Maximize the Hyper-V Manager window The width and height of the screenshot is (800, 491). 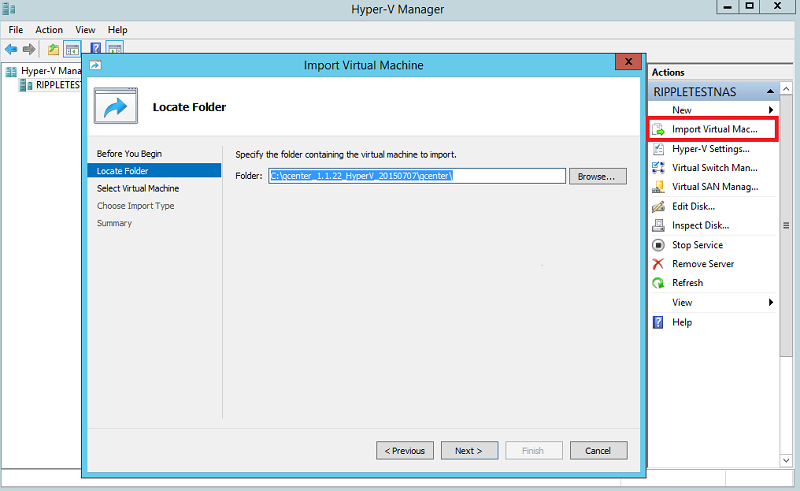click(749, 6)
